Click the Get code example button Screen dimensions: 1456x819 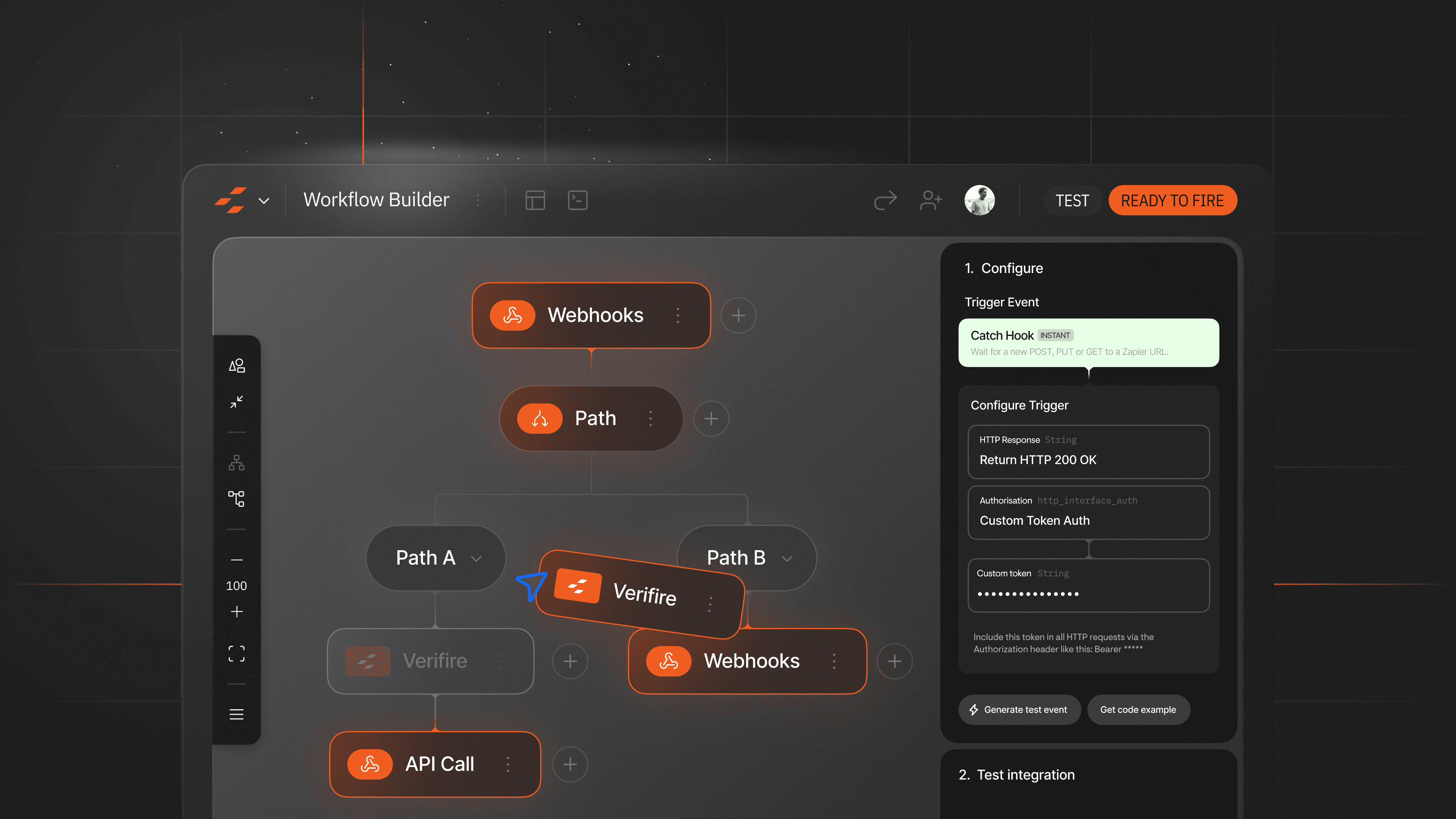[x=1138, y=710]
